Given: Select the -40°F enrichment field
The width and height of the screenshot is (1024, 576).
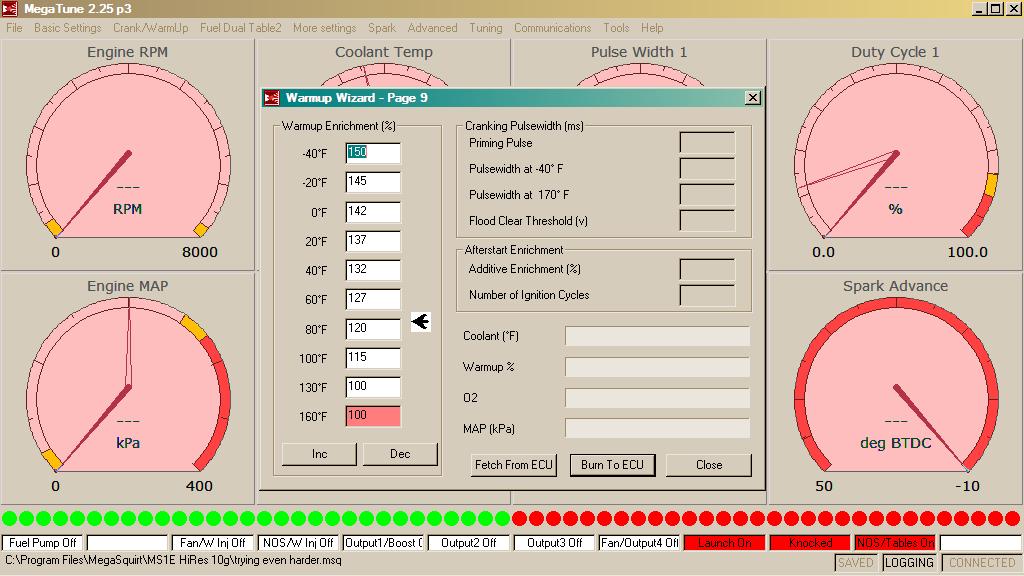Looking at the screenshot, I should tap(373, 153).
